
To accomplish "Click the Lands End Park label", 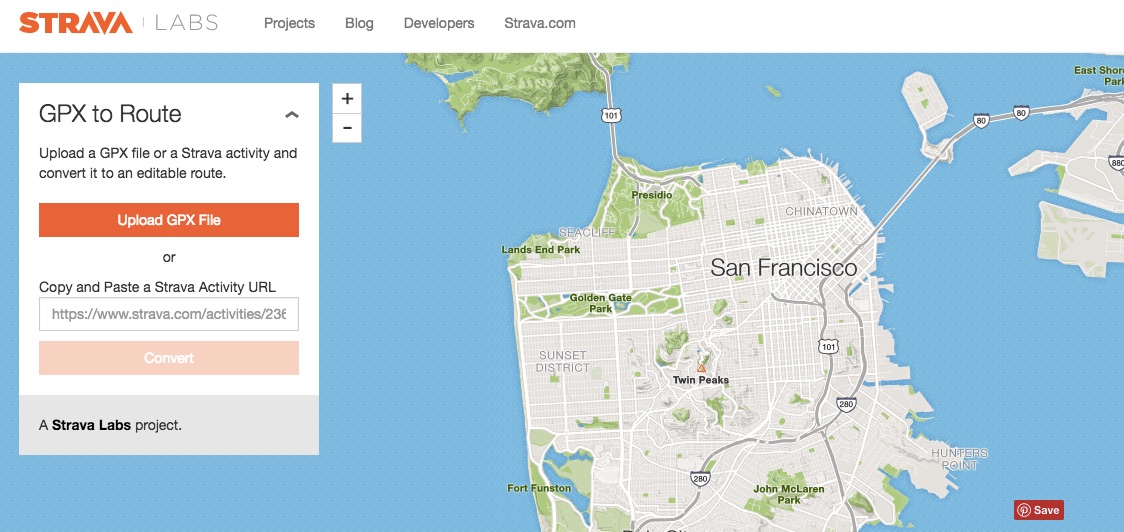I will click(x=540, y=250).
